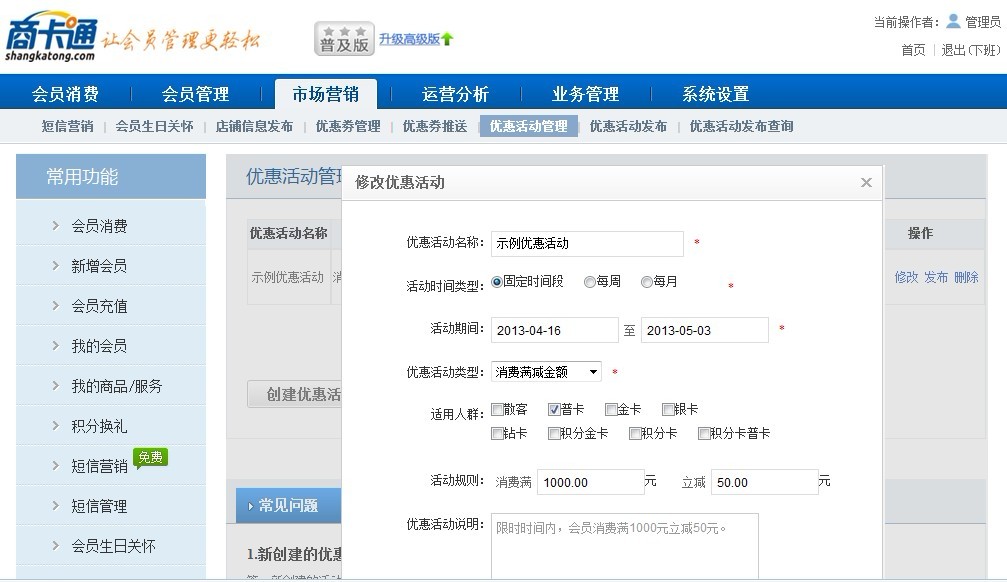Select the 每月 radio button
Viewport: 1007px width, 582px height.
coord(647,282)
